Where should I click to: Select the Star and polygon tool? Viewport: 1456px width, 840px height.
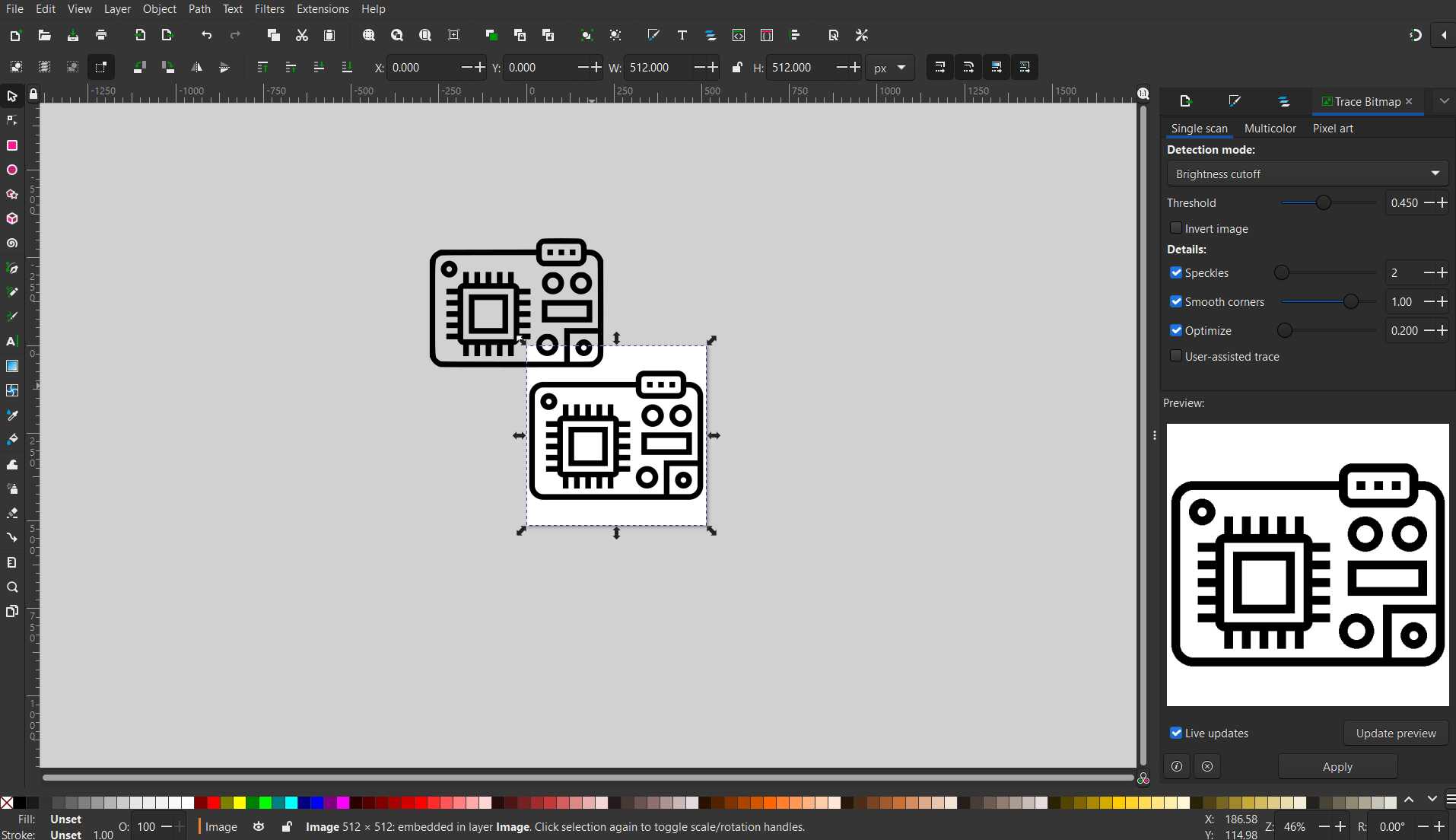pos(12,194)
